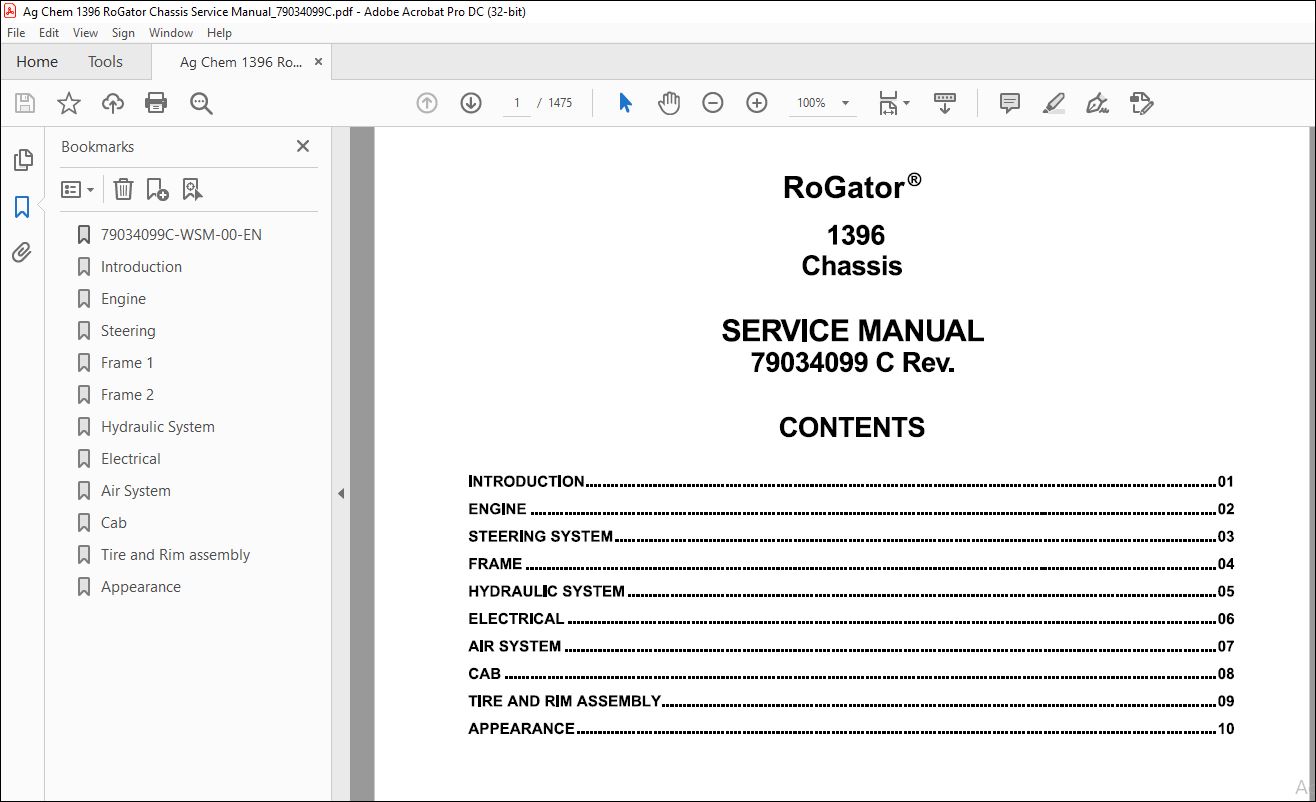The width and height of the screenshot is (1316, 802).
Task: Upload file to cloud icon
Action: [113, 103]
